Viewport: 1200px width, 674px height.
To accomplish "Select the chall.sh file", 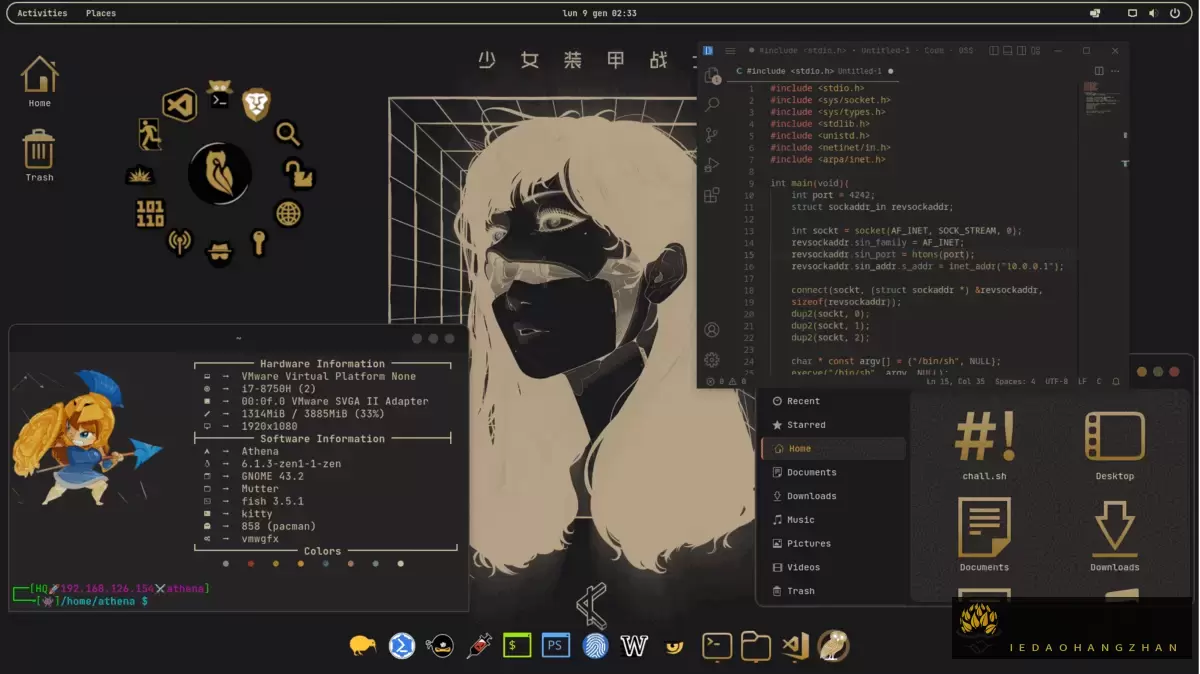I will point(985,445).
